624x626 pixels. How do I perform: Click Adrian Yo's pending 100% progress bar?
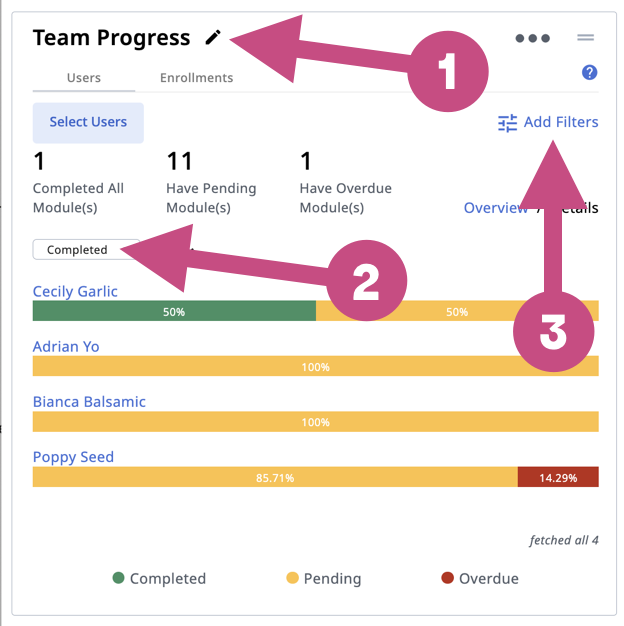click(x=315, y=367)
